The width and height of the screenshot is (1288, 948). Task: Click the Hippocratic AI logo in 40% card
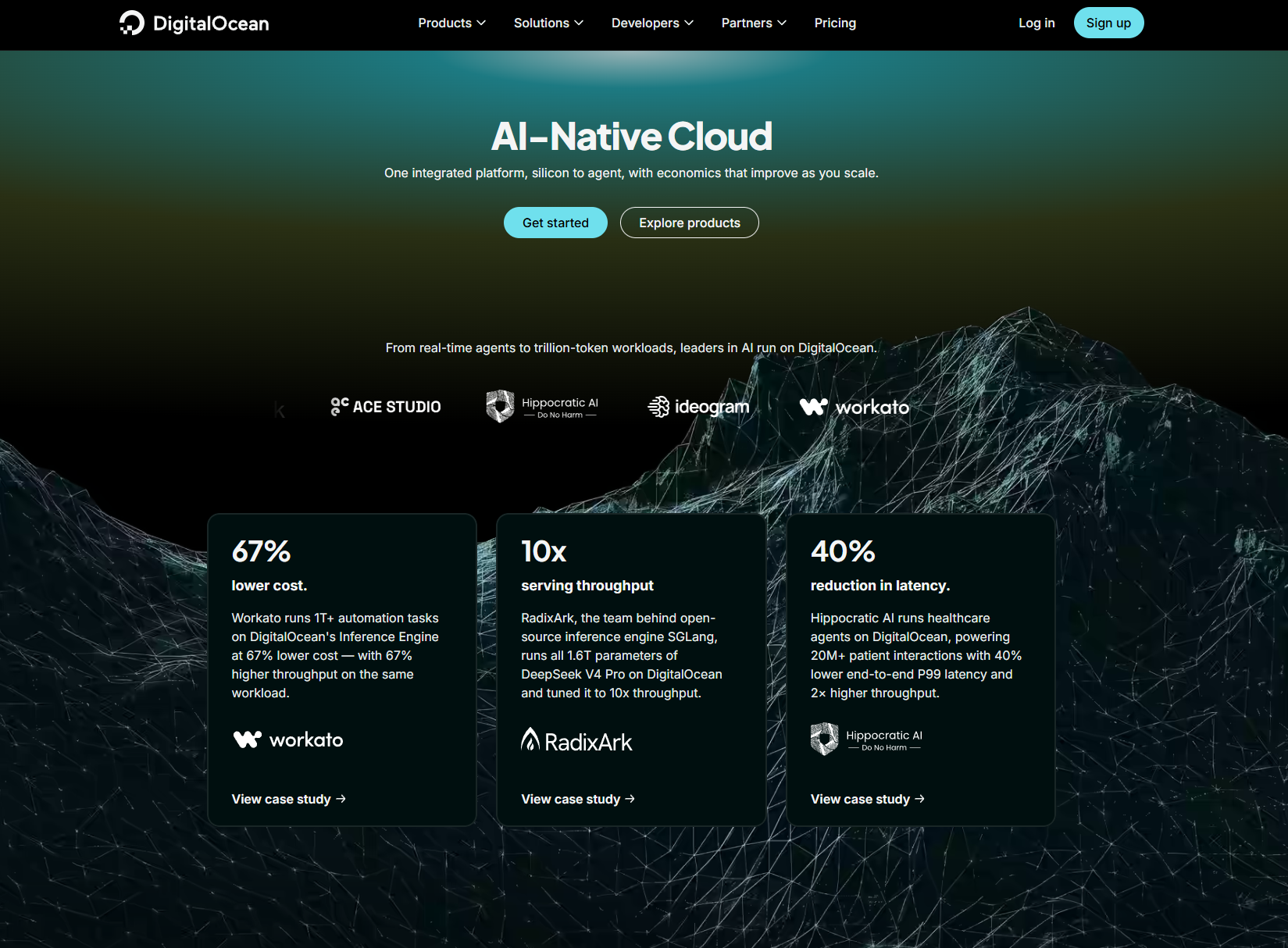tap(866, 740)
